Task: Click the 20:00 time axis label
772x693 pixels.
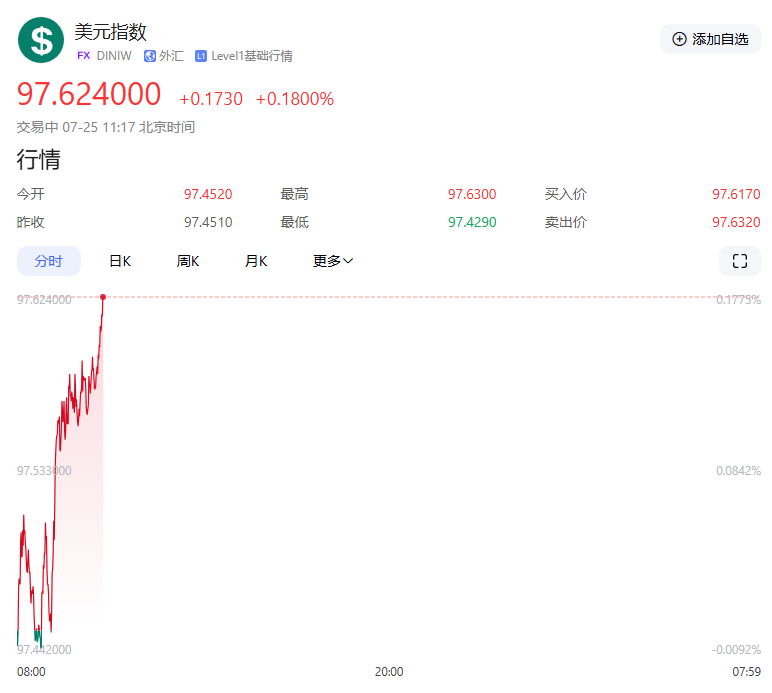Action: [389, 672]
